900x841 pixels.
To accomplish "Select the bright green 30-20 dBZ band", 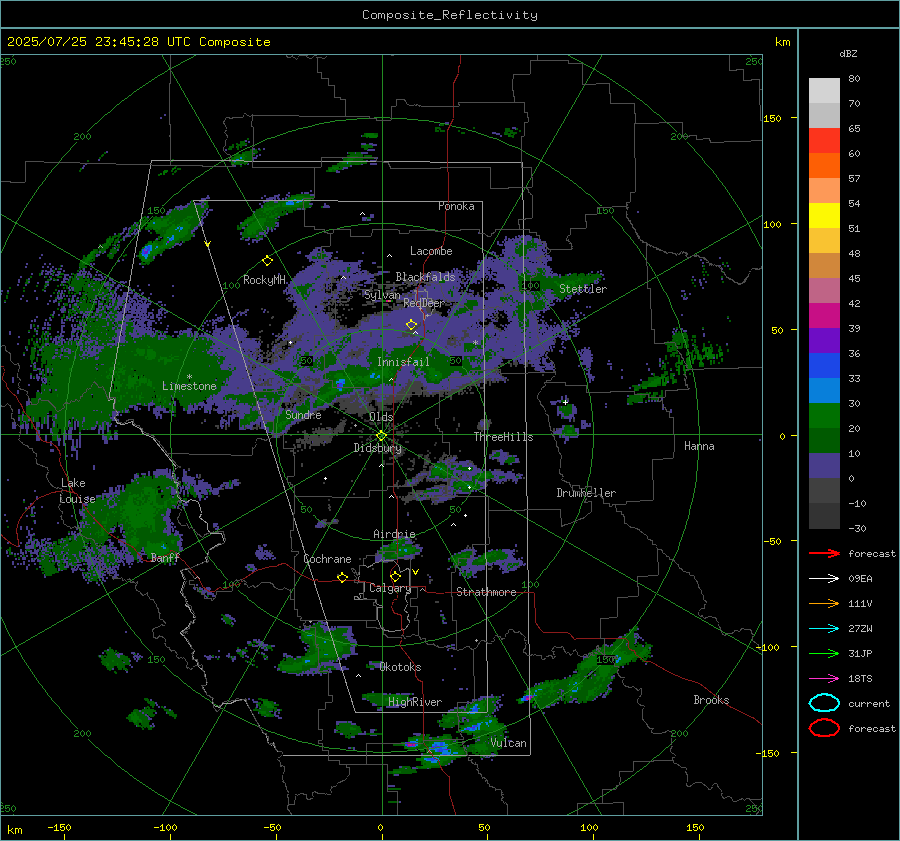I will click(x=824, y=416).
